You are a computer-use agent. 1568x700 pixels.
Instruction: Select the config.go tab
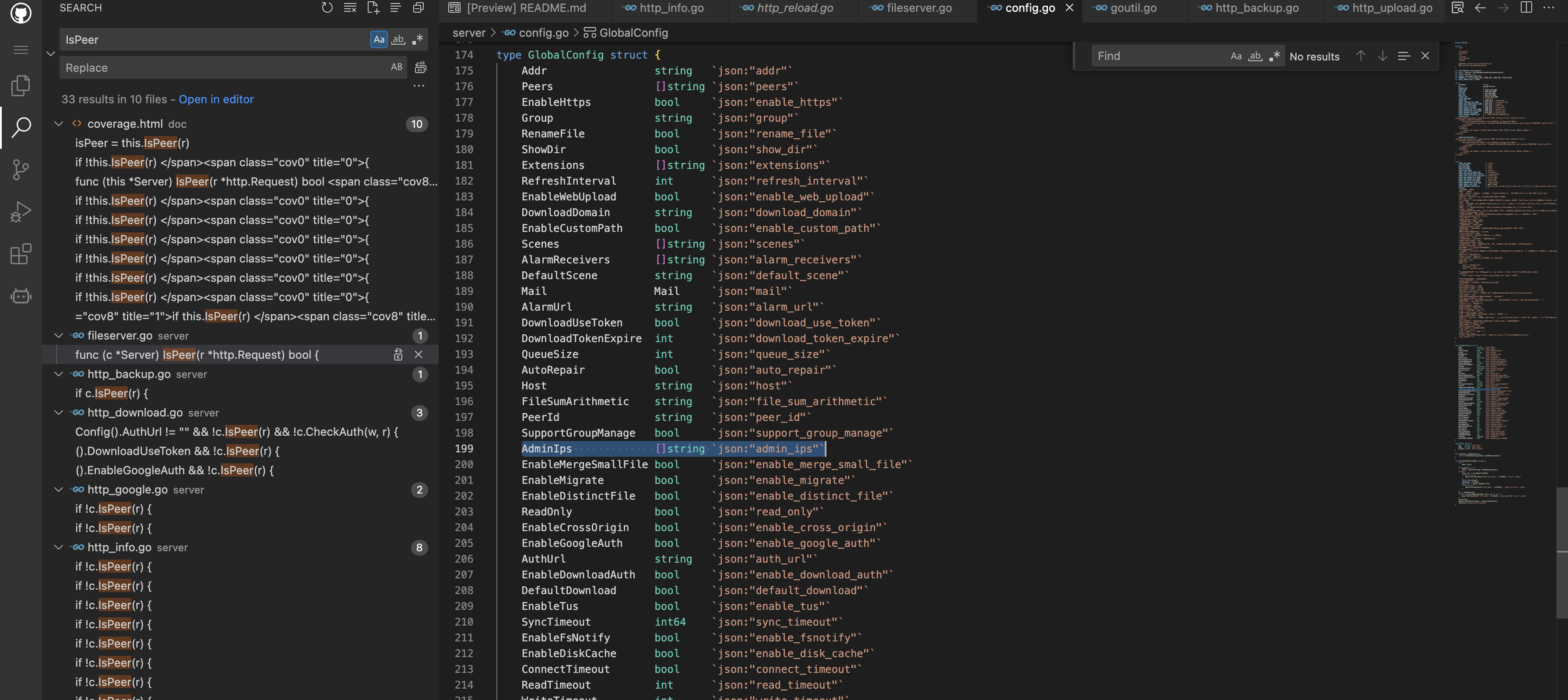pyautogui.click(x=1030, y=8)
